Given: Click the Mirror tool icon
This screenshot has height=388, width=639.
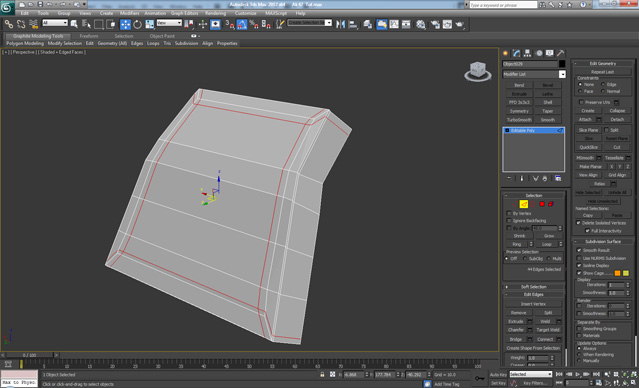Looking at the screenshot, I should (x=340, y=24).
